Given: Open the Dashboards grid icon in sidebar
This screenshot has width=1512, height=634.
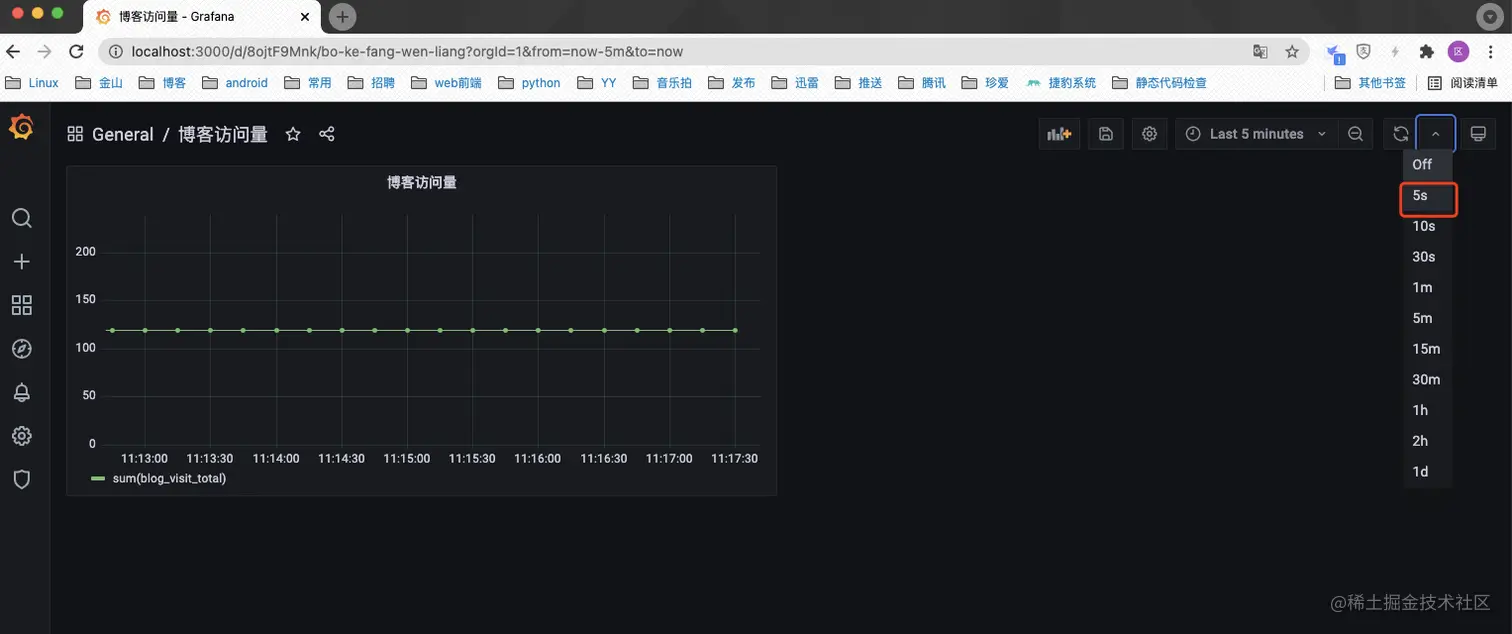Looking at the screenshot, I should pos(21,305).
